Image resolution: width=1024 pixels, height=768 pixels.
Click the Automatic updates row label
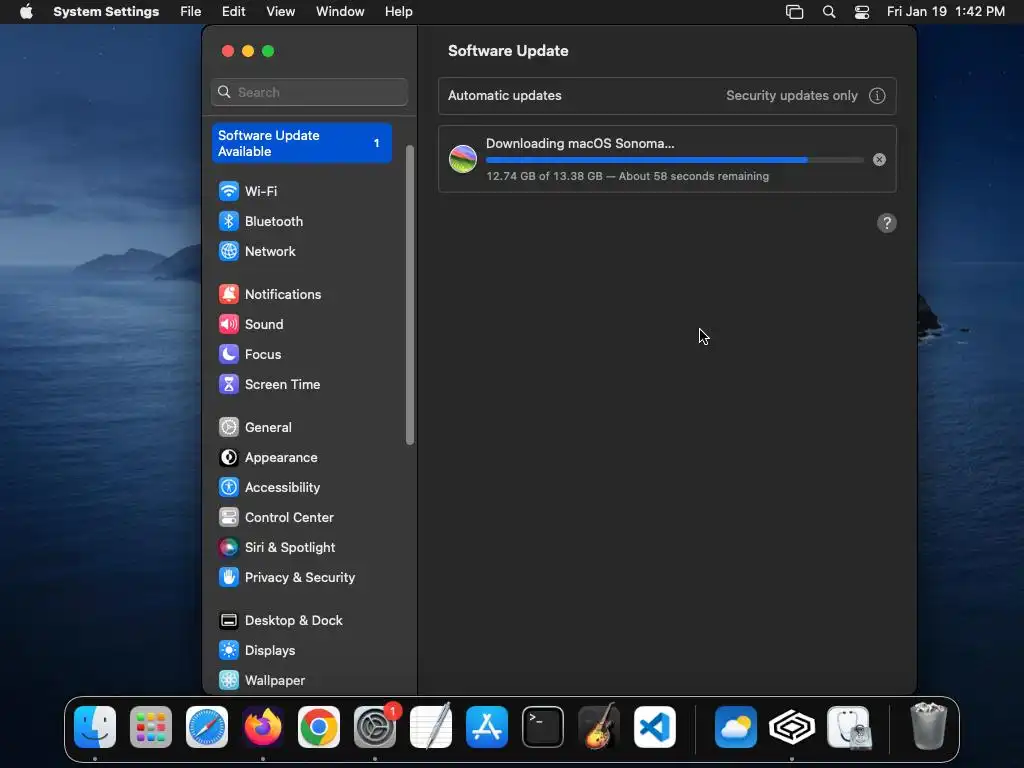504,96
